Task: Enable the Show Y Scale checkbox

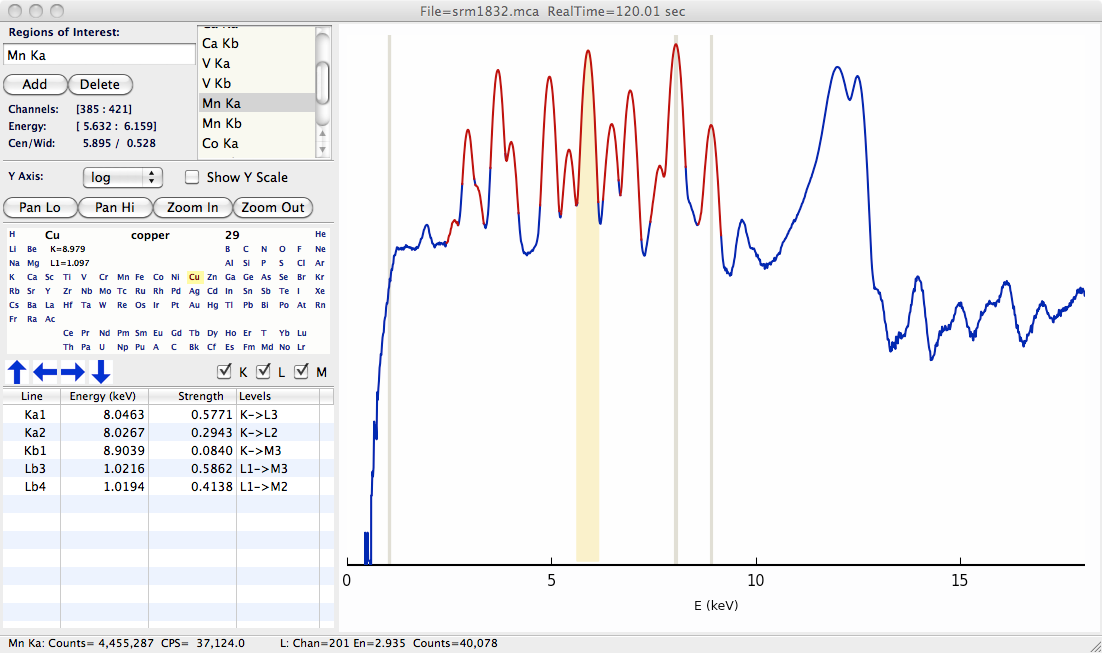Action: coord(192,177)
